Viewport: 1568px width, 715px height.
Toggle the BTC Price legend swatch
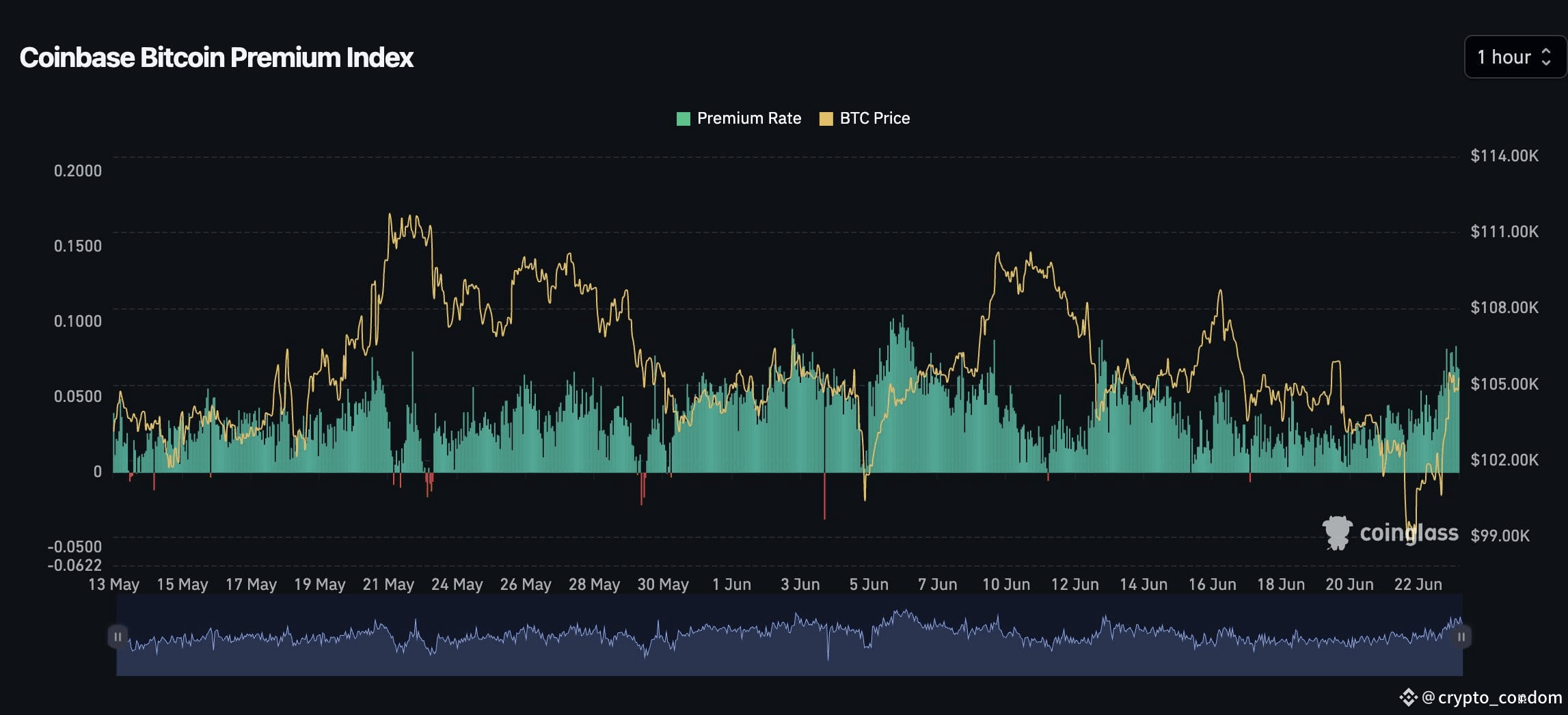pos(826,119)
